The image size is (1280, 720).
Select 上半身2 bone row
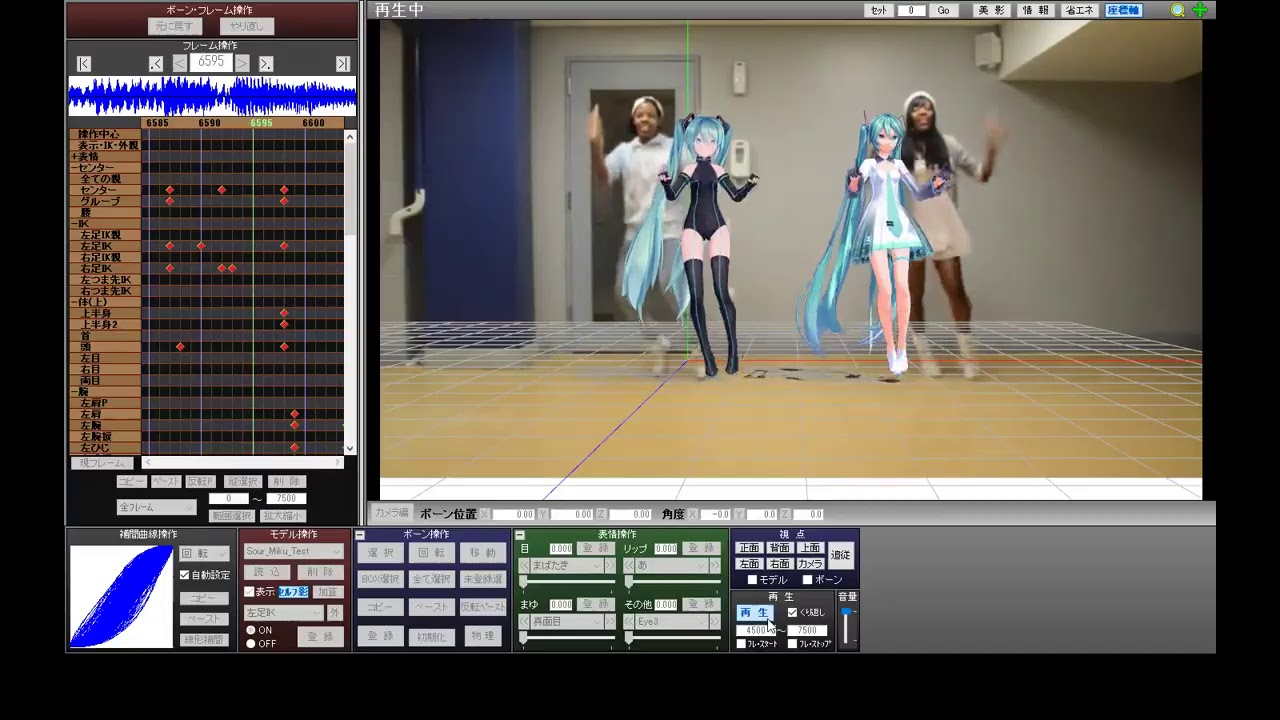105,325
